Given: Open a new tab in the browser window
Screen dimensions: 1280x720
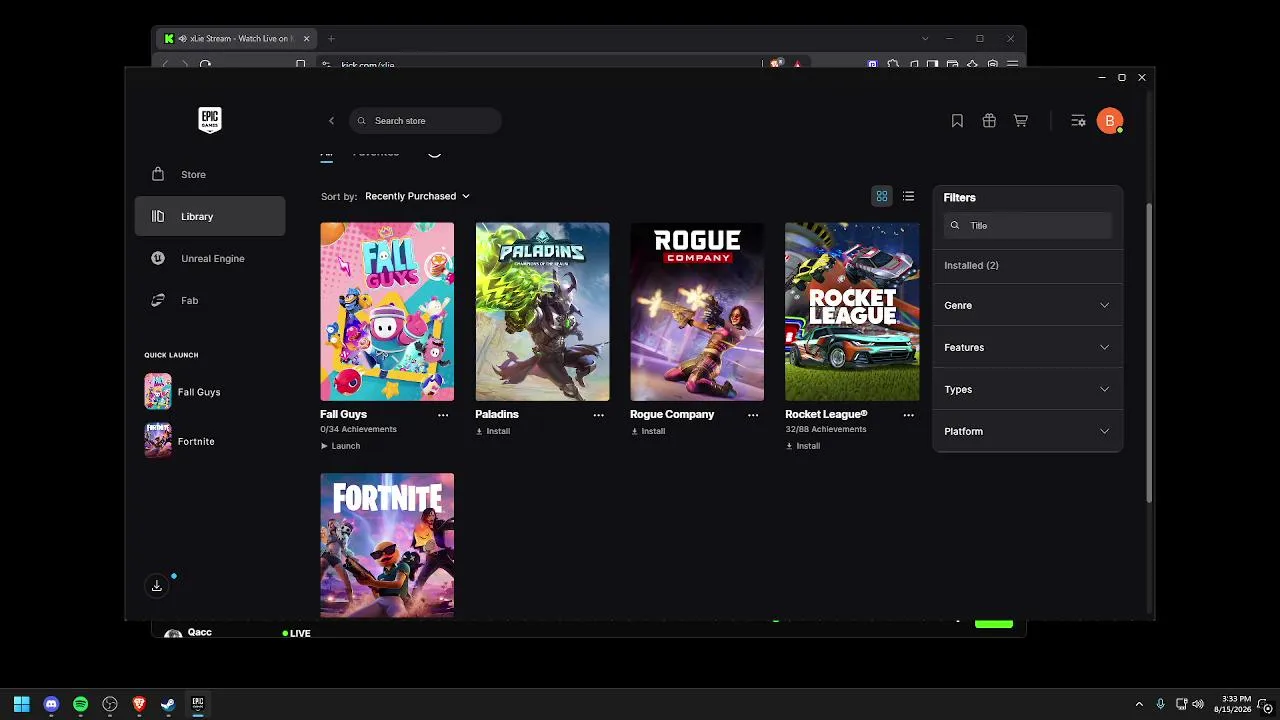Looking at the screenshot, I should point(331,39).
